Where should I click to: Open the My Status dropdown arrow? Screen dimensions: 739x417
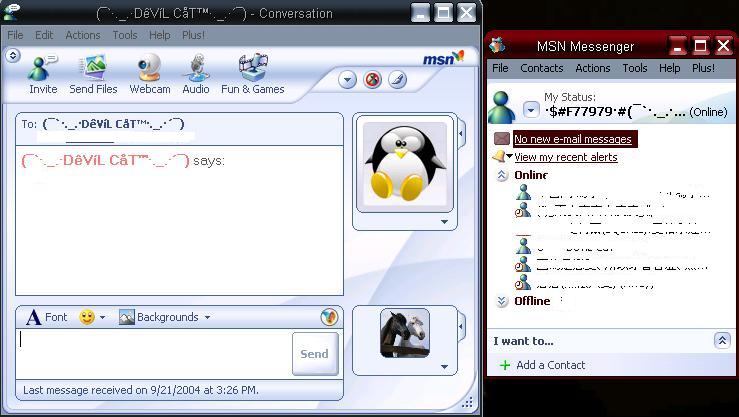click(531, 111)
